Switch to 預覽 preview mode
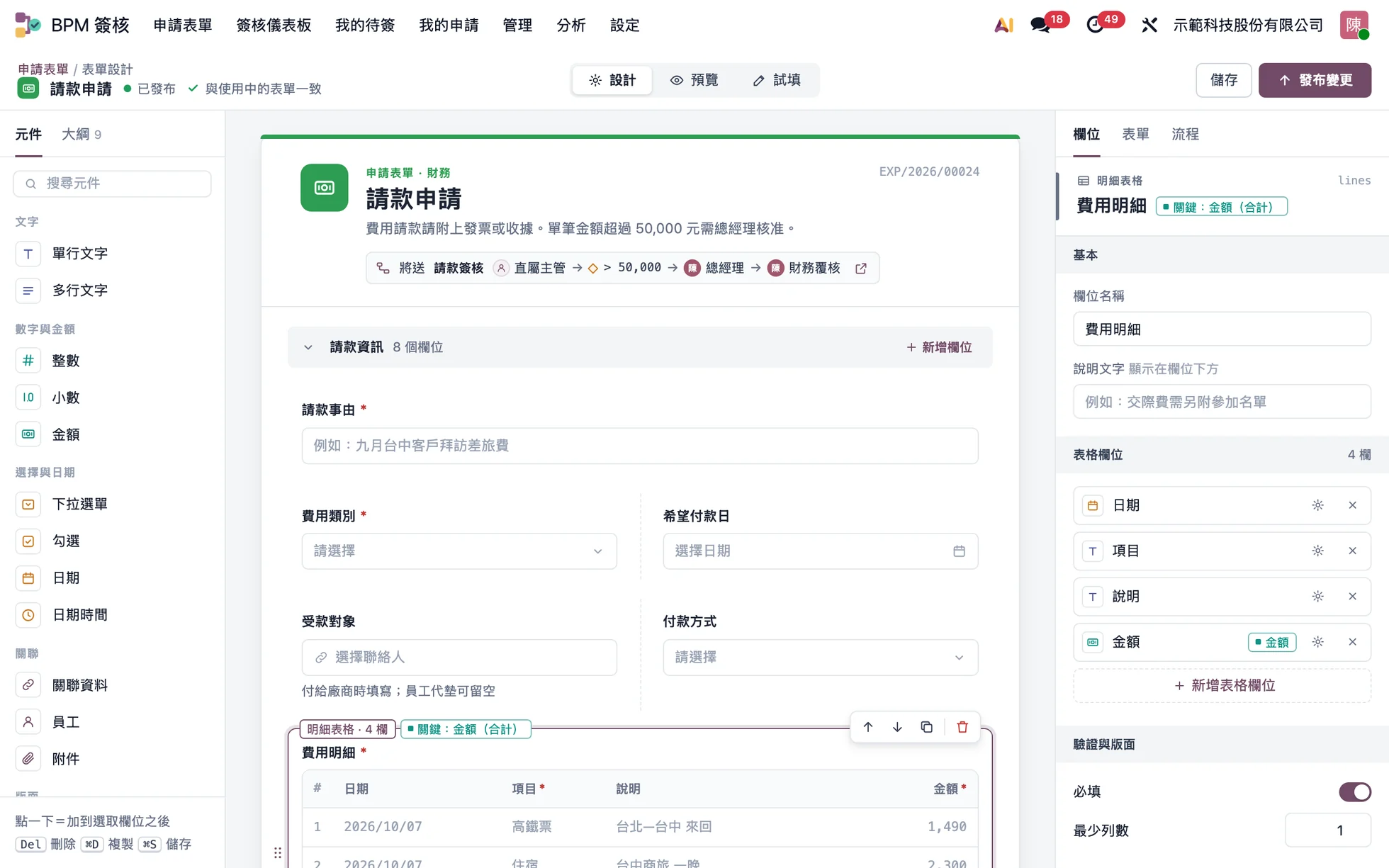This screenshot has width=1389, height=868. (694, 80)
